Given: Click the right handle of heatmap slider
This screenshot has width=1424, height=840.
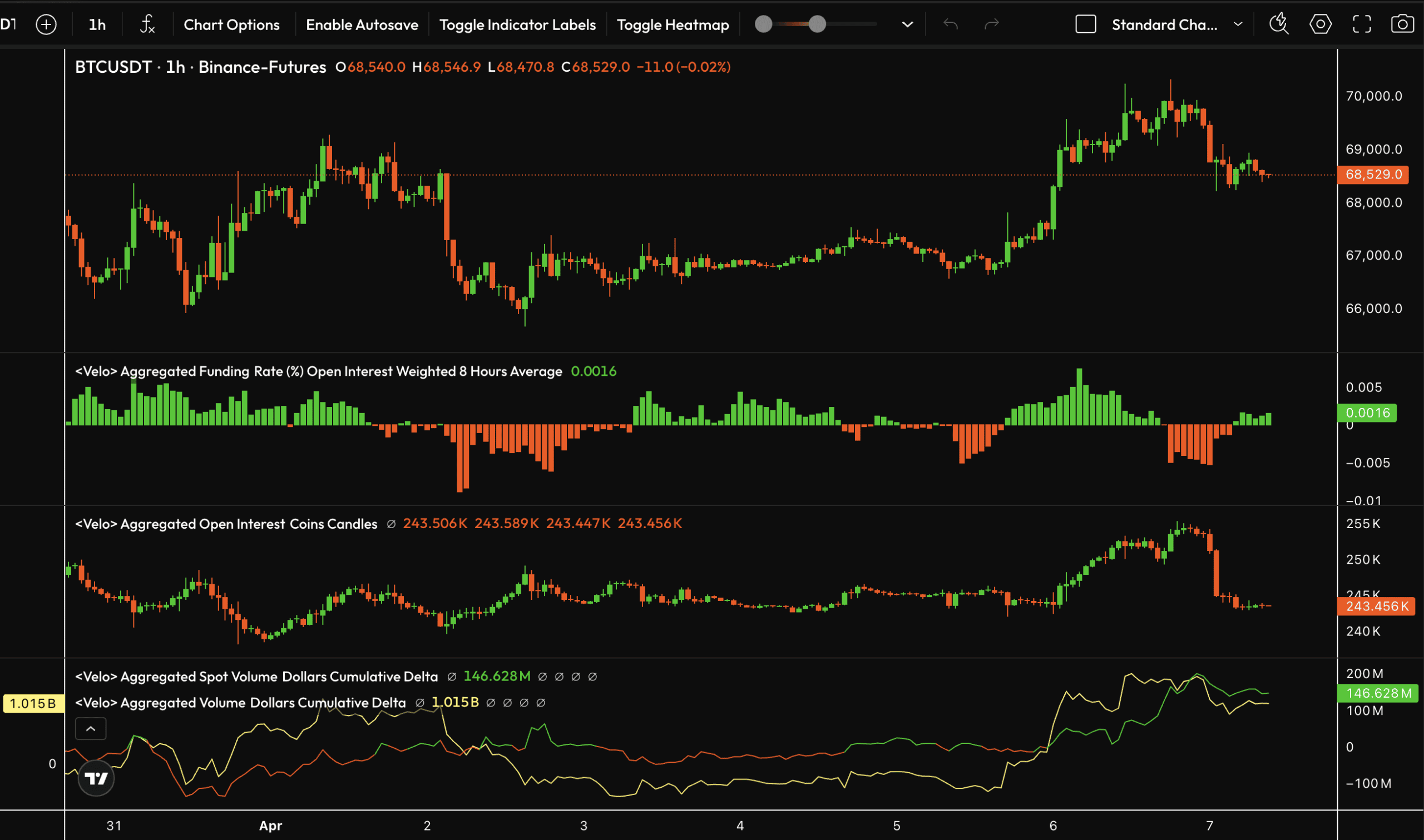Looking at the screenshot, I should (817, 24).
